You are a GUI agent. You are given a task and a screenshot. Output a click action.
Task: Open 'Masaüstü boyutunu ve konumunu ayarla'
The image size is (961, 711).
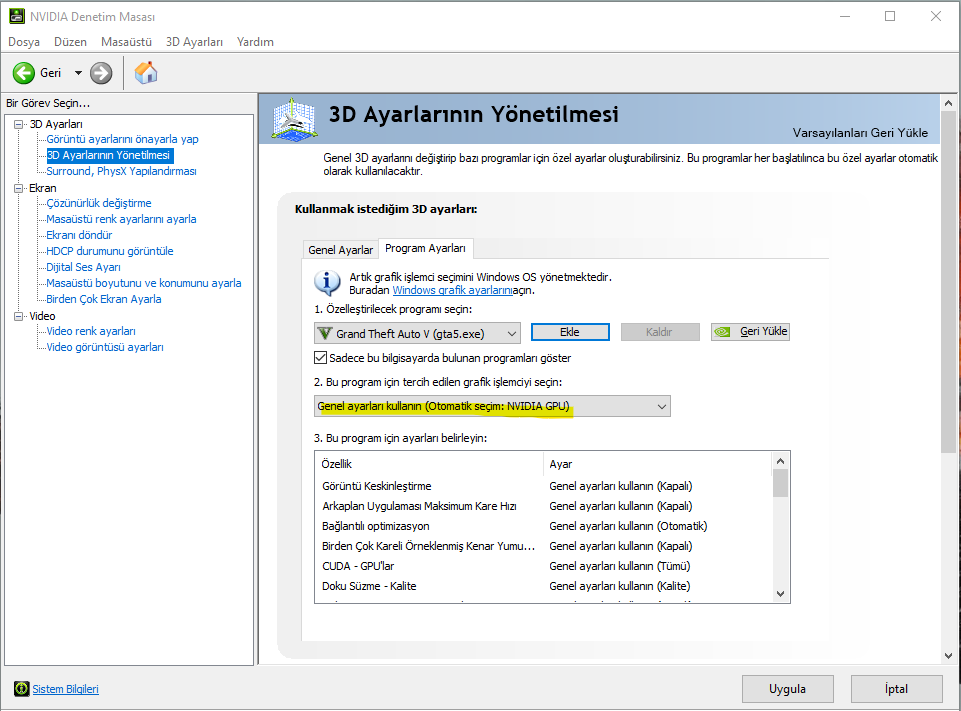(x=144, y=283)
